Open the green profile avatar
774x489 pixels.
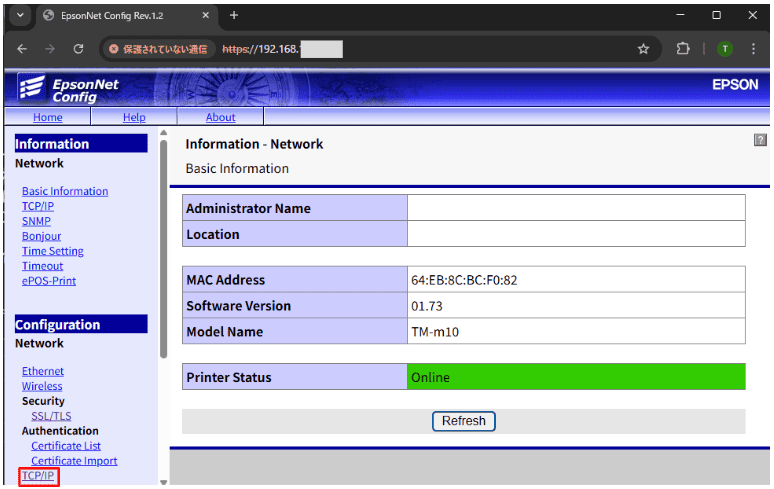[x=725, y=49]
